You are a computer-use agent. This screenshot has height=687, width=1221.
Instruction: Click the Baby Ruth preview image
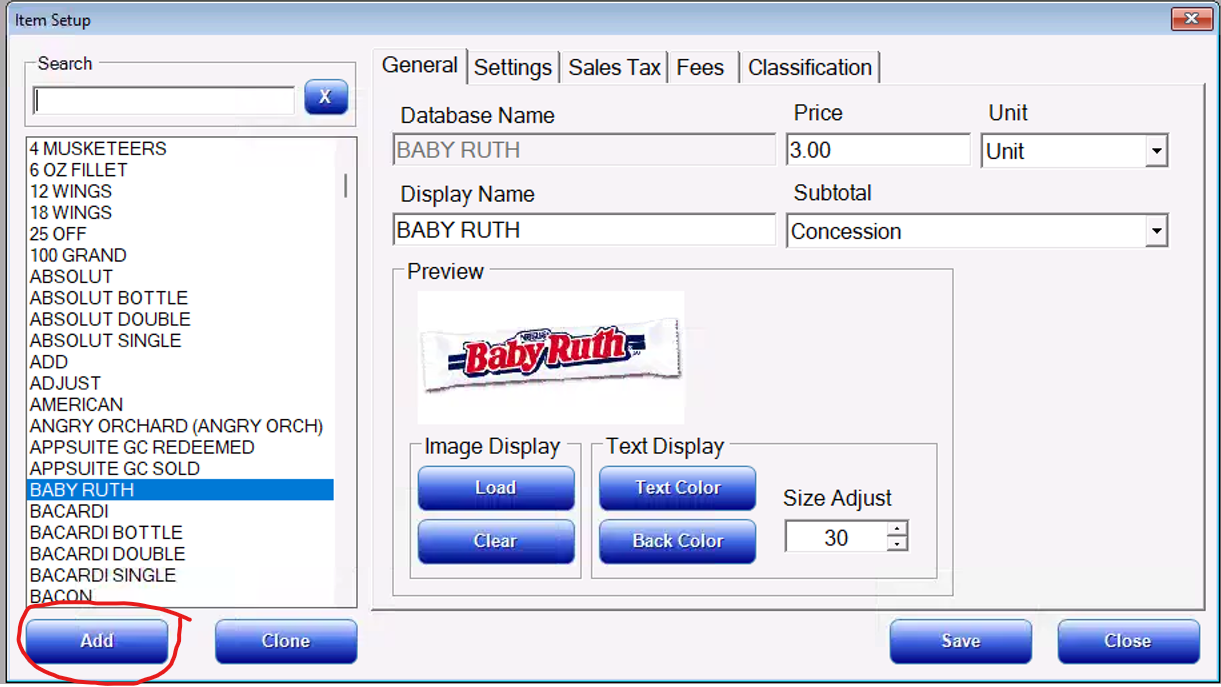(x=551, y=357)
